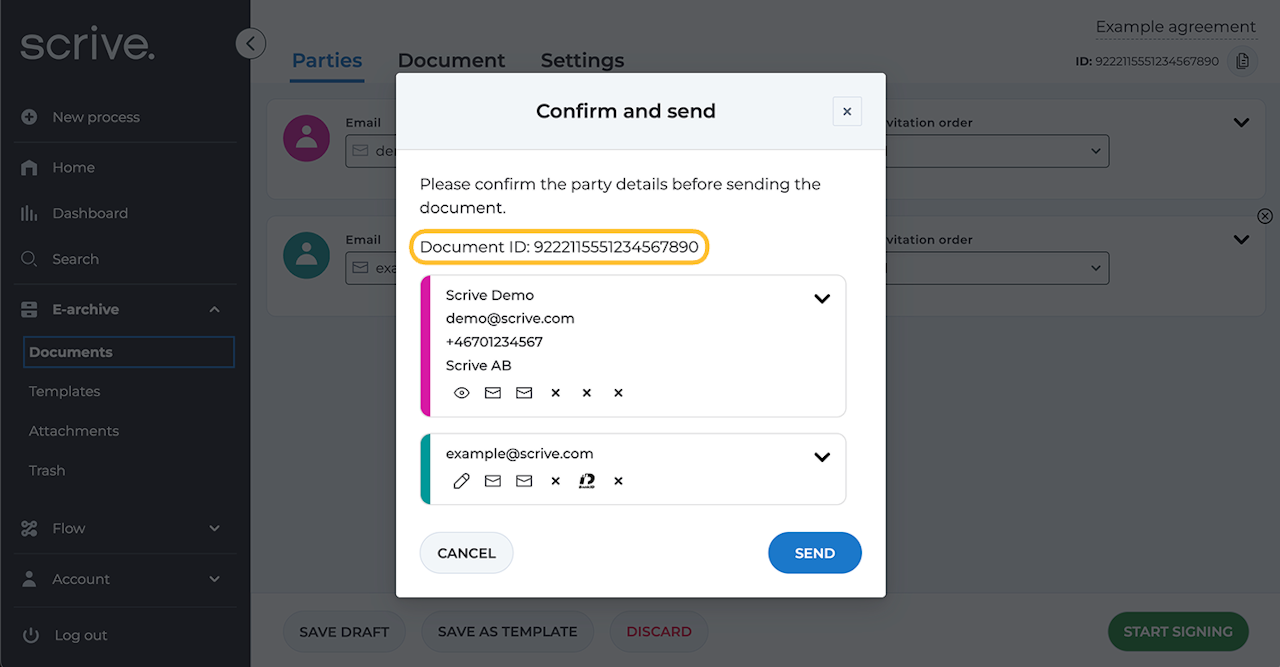This screenshot has height=667, width=1280.
Task: Click the Home icon in the sidebar
Action: coord(29,168)
